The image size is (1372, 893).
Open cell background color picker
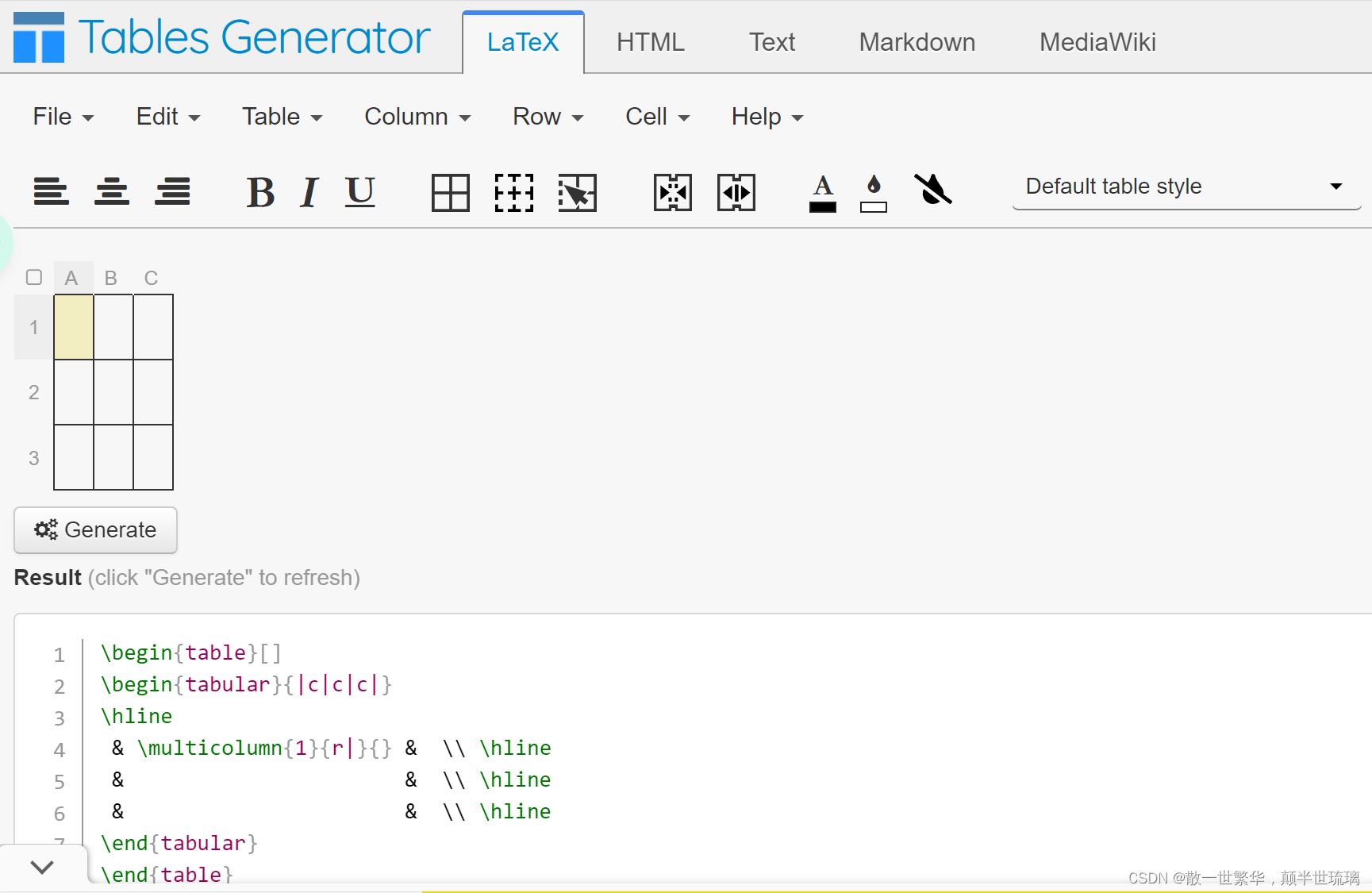coord(874,193)
